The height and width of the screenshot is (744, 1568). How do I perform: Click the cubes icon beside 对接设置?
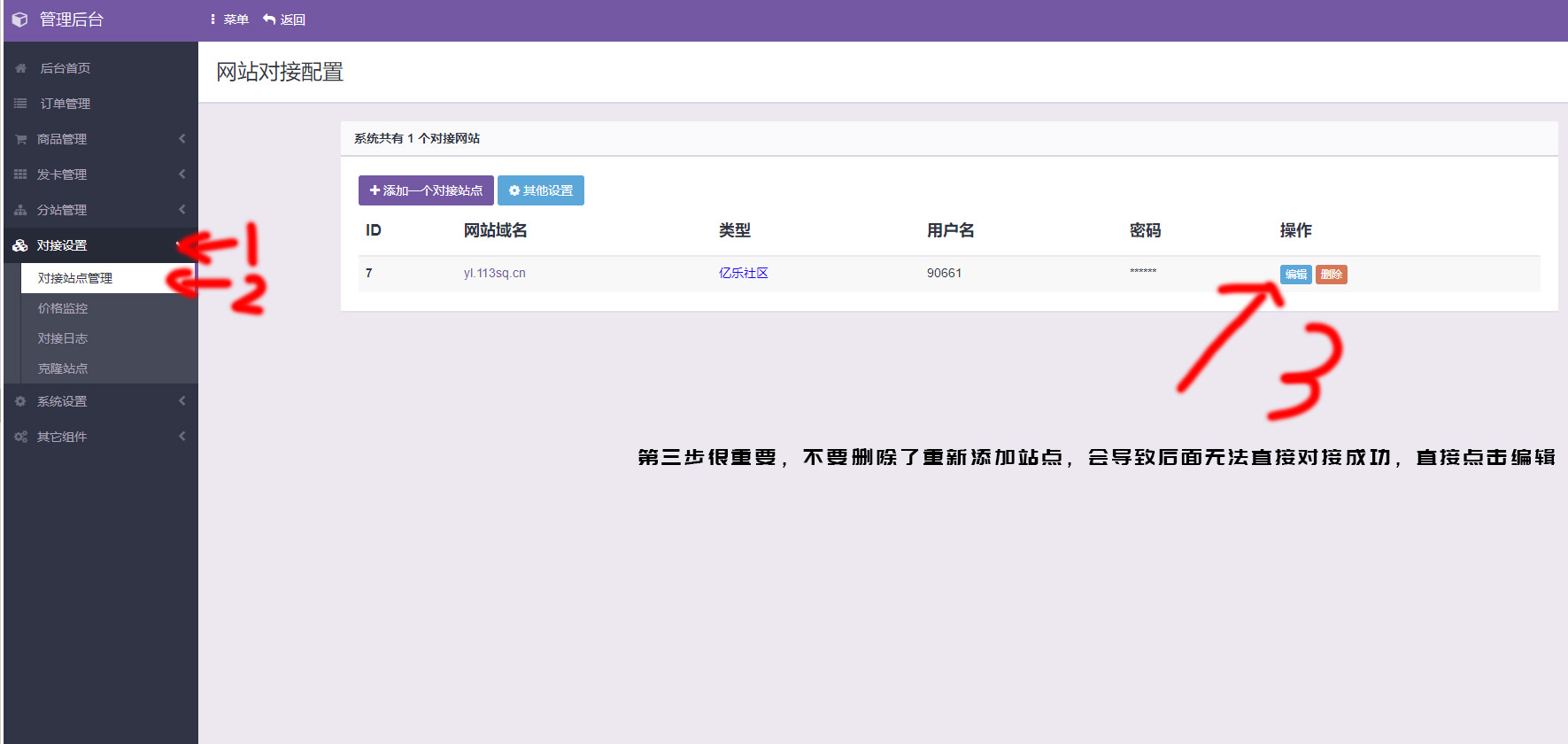(x=20, y=245)
